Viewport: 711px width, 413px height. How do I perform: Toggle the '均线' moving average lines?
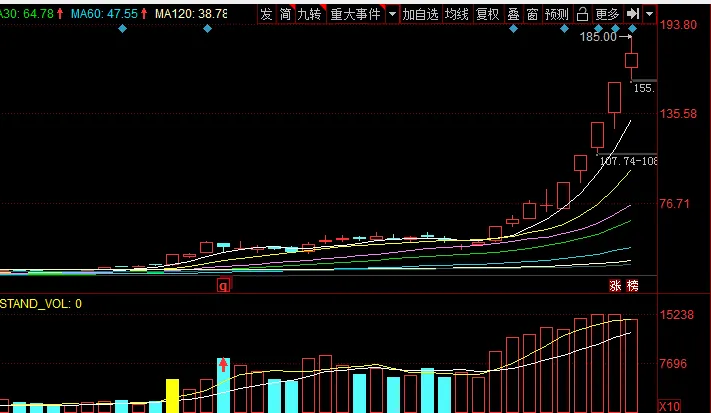click(456, 15)
